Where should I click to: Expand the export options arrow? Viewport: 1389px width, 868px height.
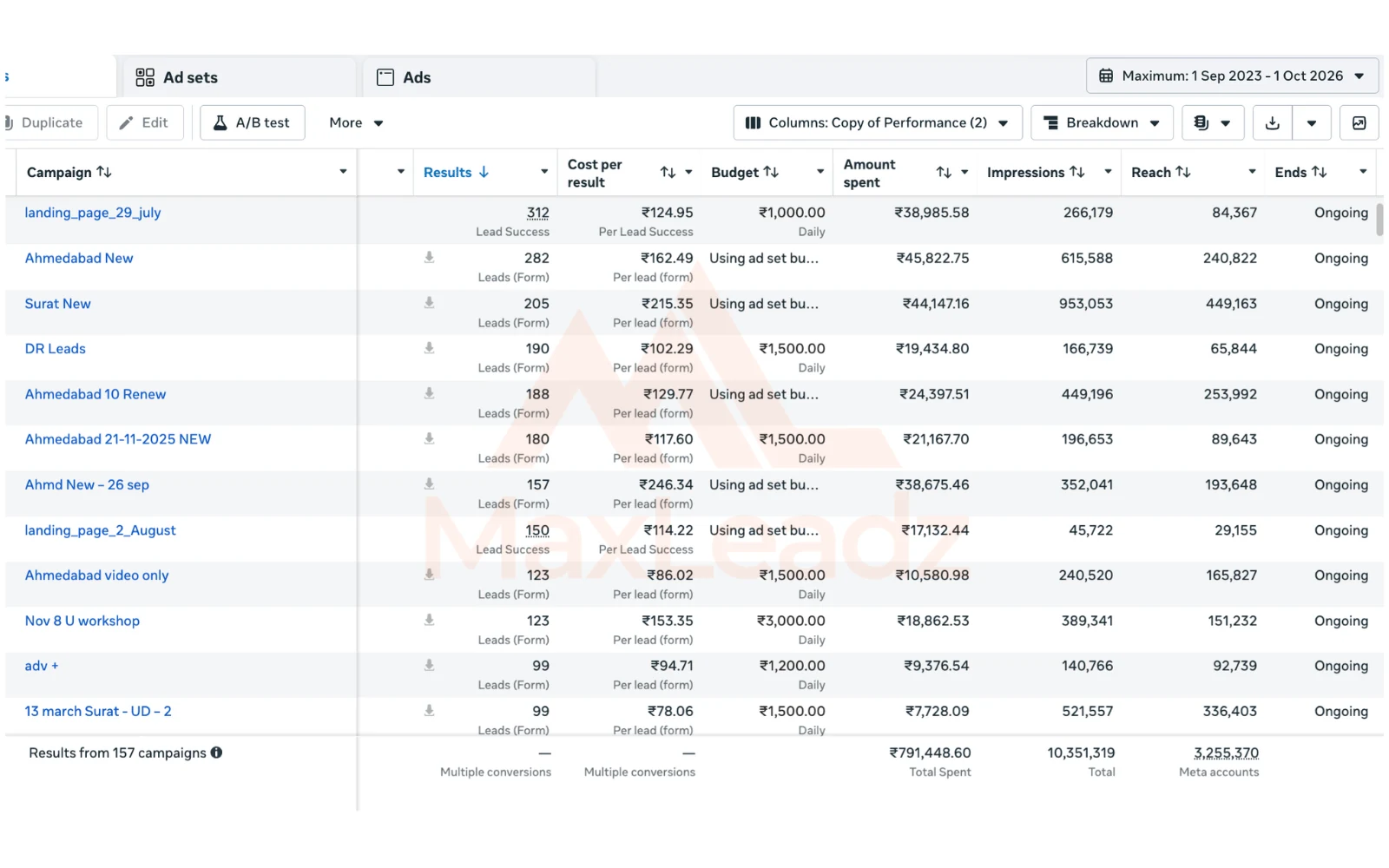[x=1312, y=122]
